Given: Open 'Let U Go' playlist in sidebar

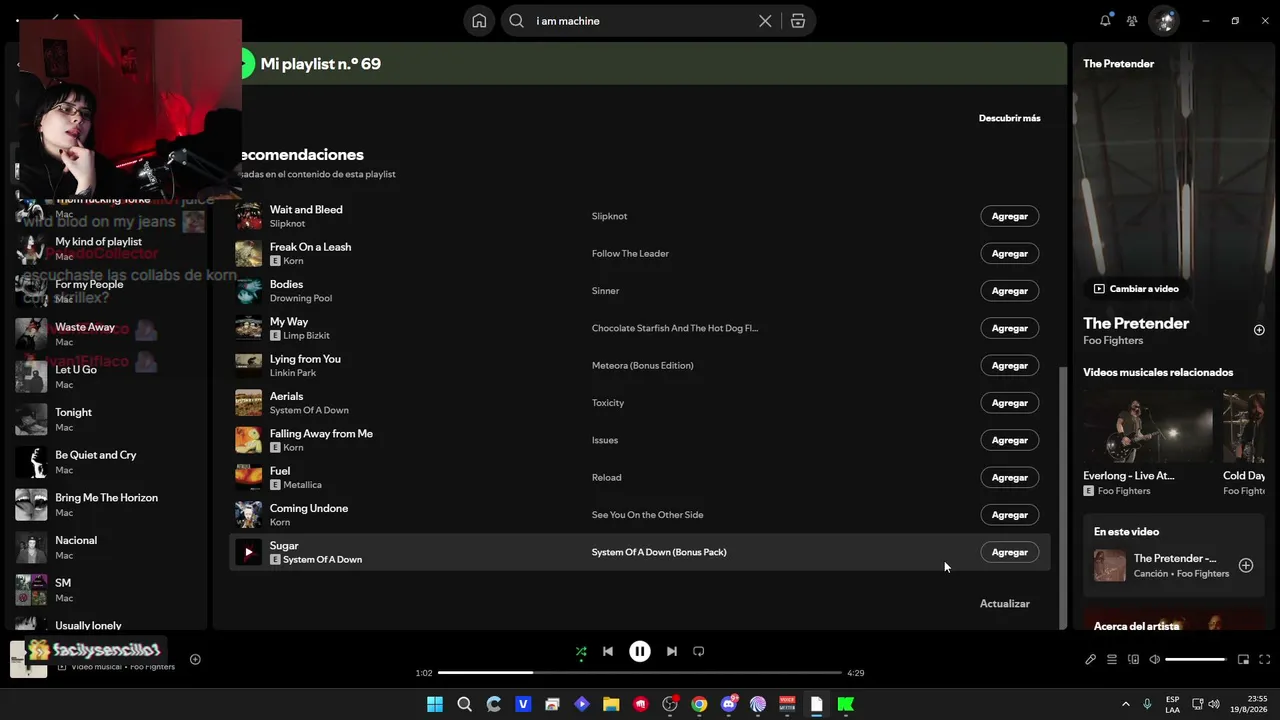Looking at the screenshot, I should (x=110, y=377).
